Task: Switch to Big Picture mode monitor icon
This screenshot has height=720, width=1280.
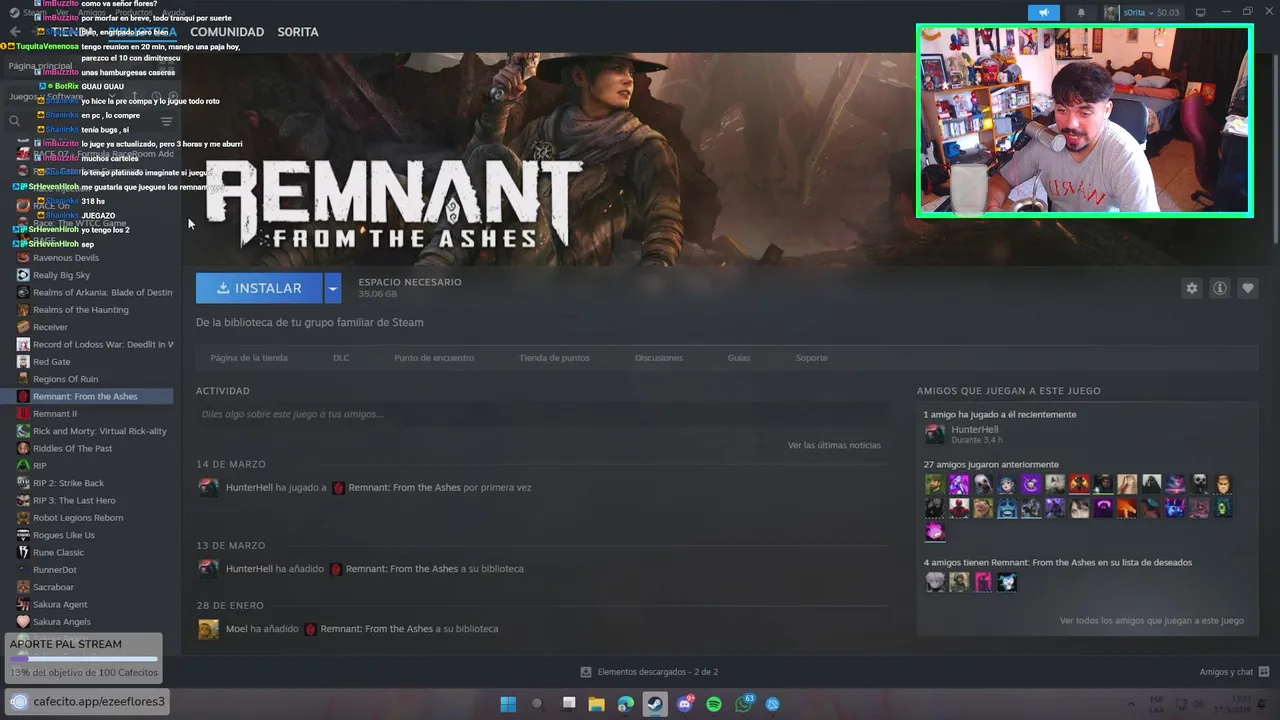Action: click(1201, 12)
